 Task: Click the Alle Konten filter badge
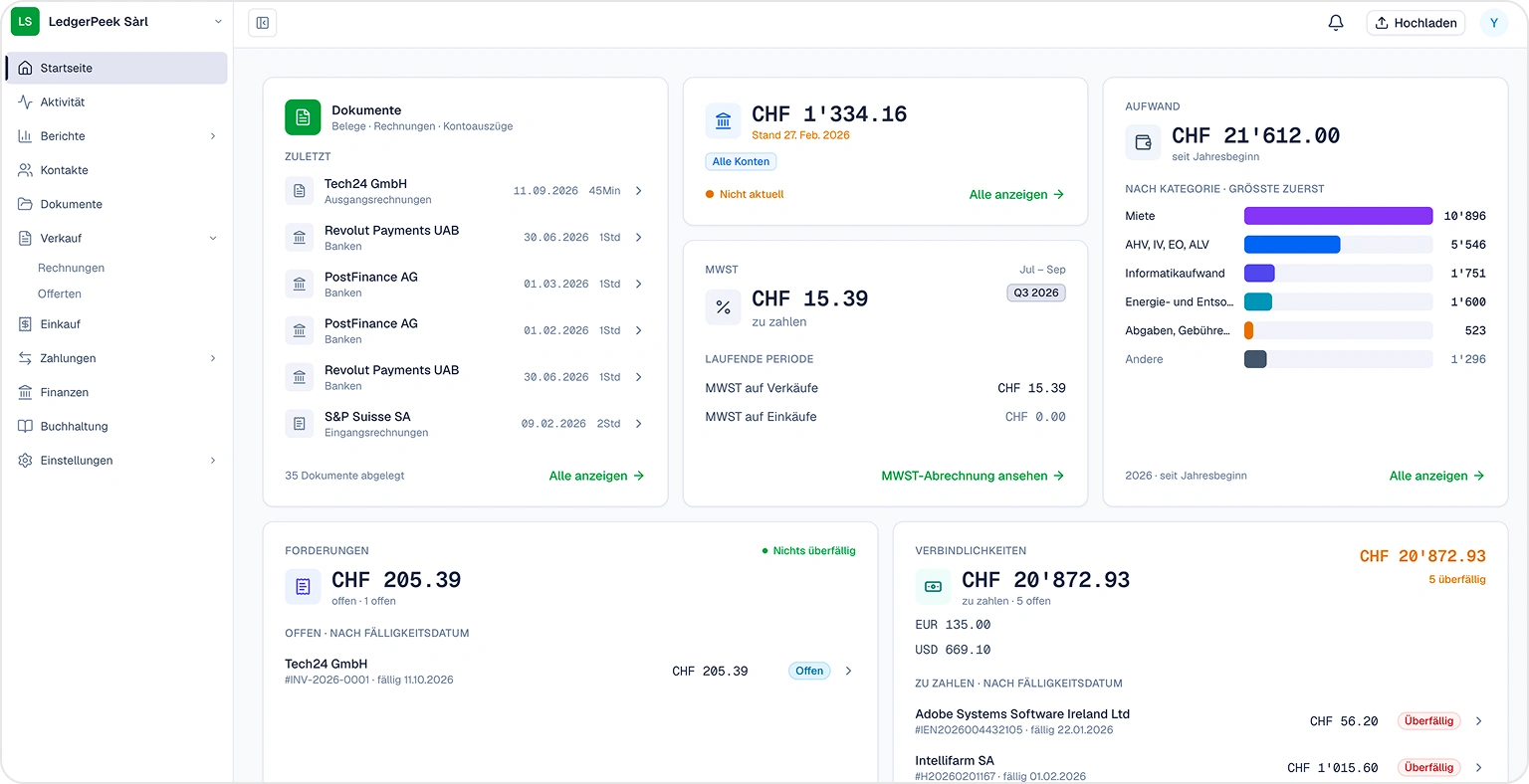[x=741, y=161]
